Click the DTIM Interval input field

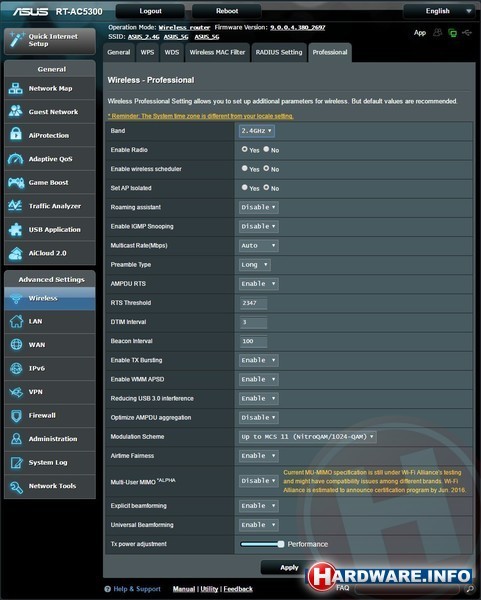[x=253, y=322]
